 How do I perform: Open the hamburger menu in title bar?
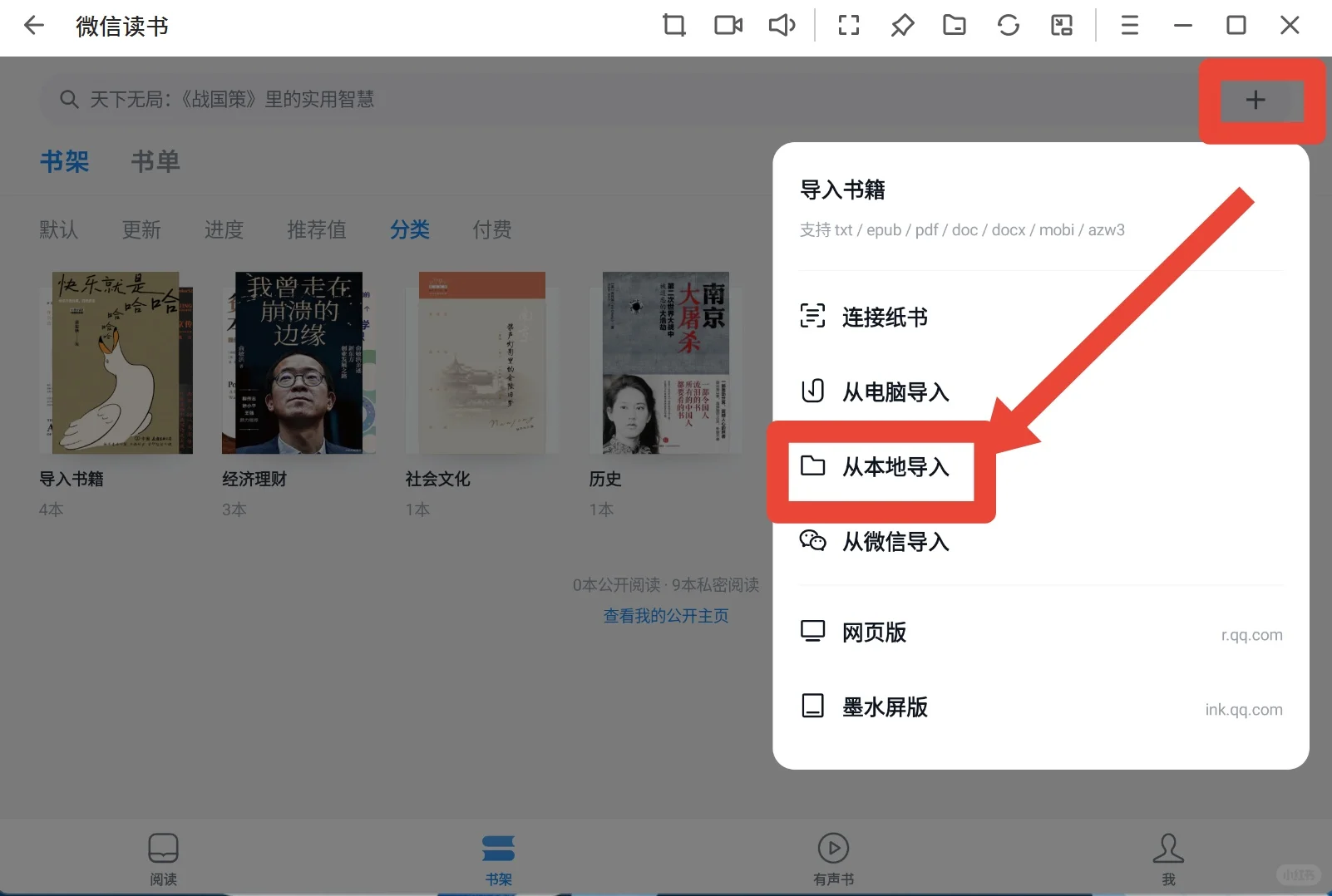1129,26
